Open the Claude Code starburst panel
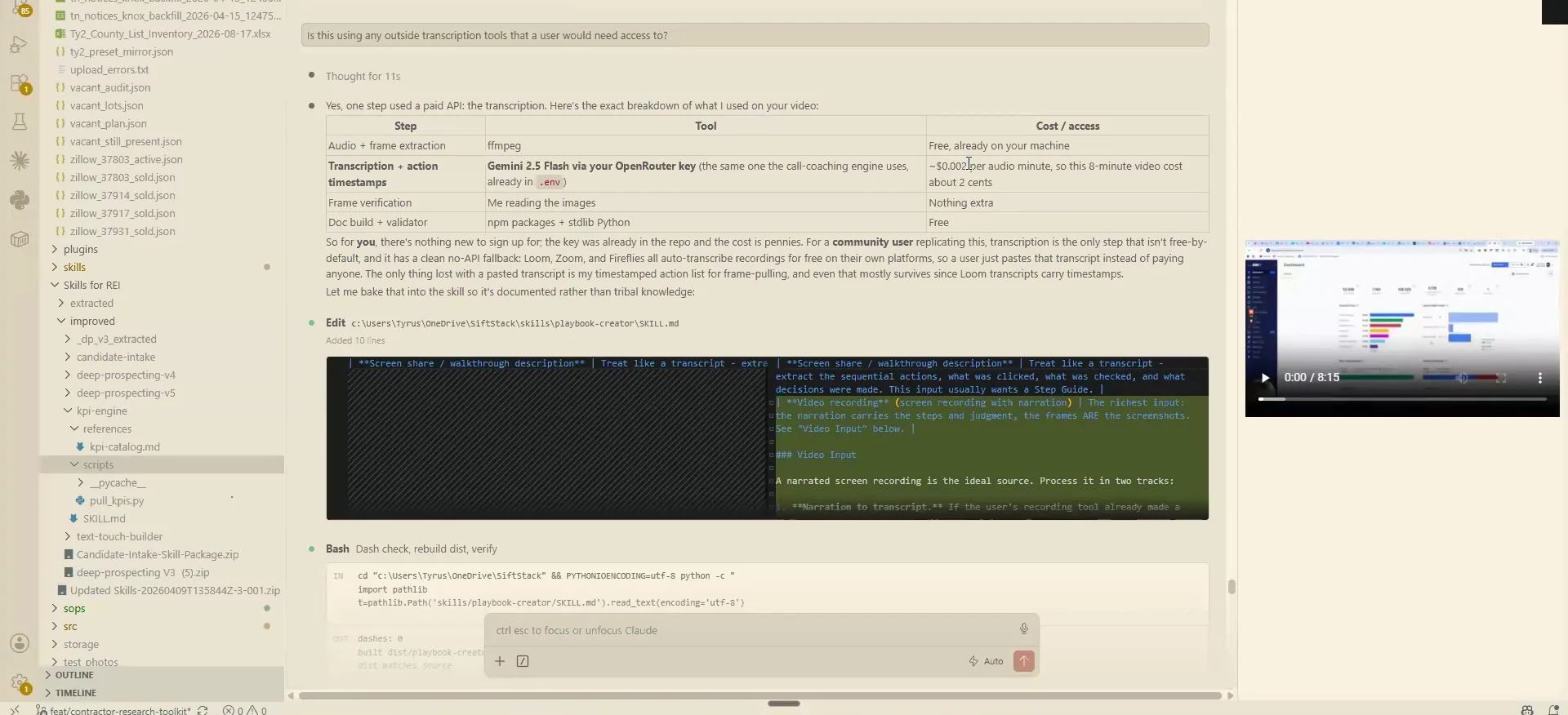This screenshot has width=1568, height=715. (20, 161)
